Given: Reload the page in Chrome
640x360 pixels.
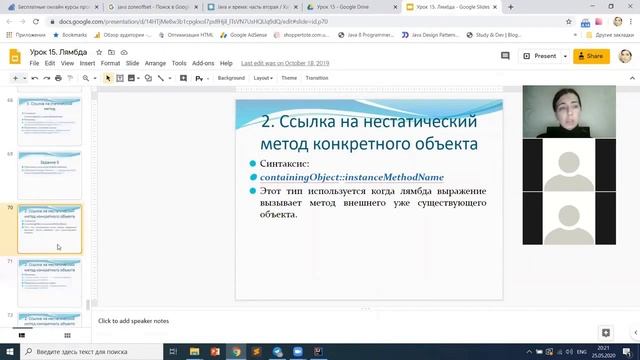Looking at the screenshot, I should coord(36,22).
